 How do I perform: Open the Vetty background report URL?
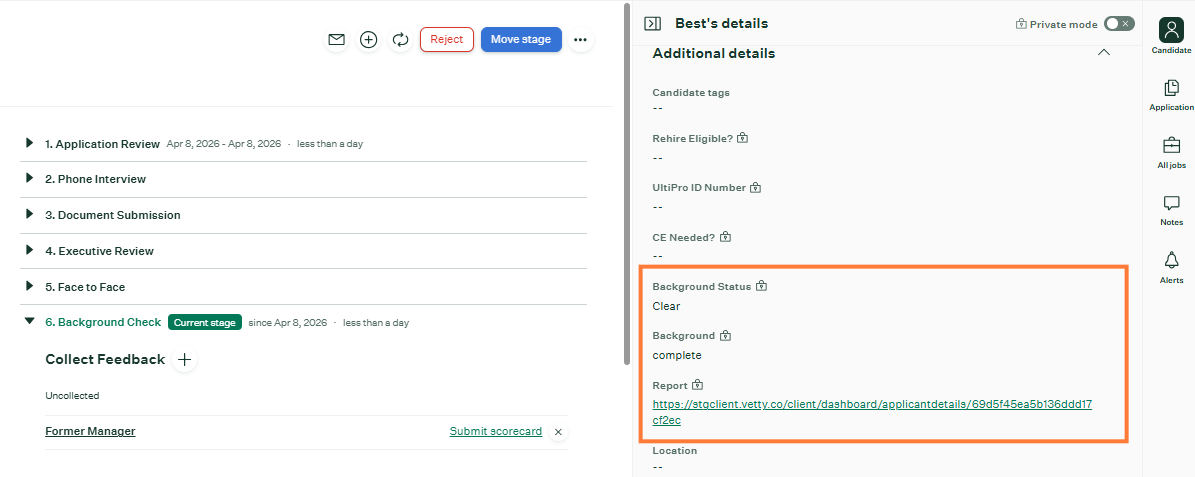[873, 412]
